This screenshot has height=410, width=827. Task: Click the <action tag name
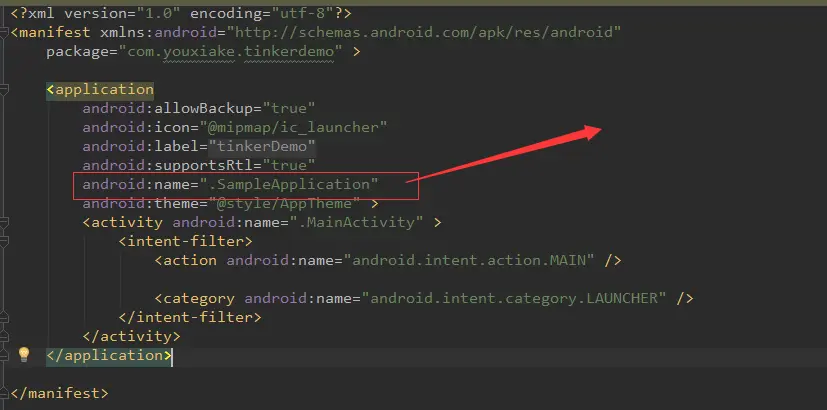pos(185,261)
